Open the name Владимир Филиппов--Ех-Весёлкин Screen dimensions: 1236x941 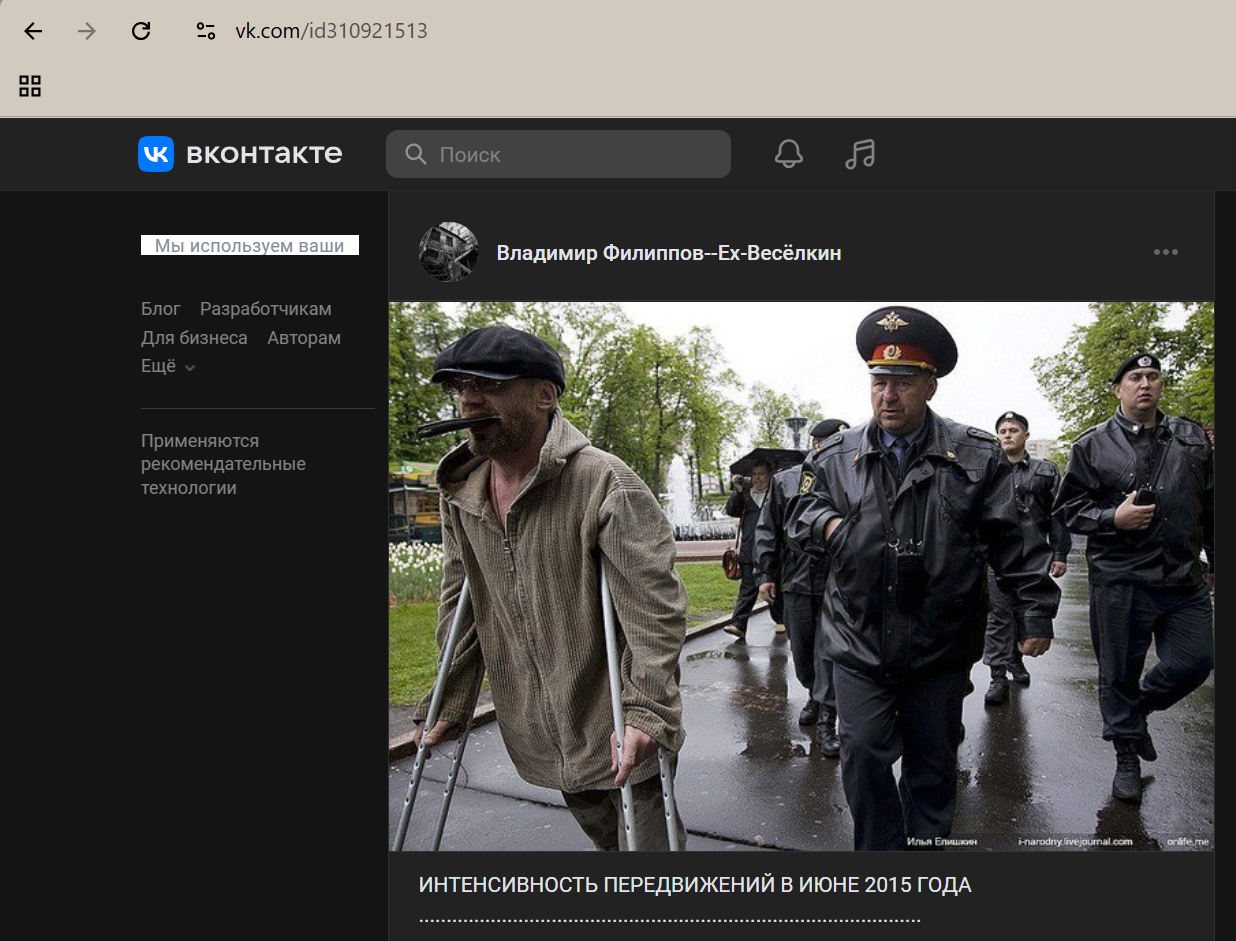(x=668, y=253)
